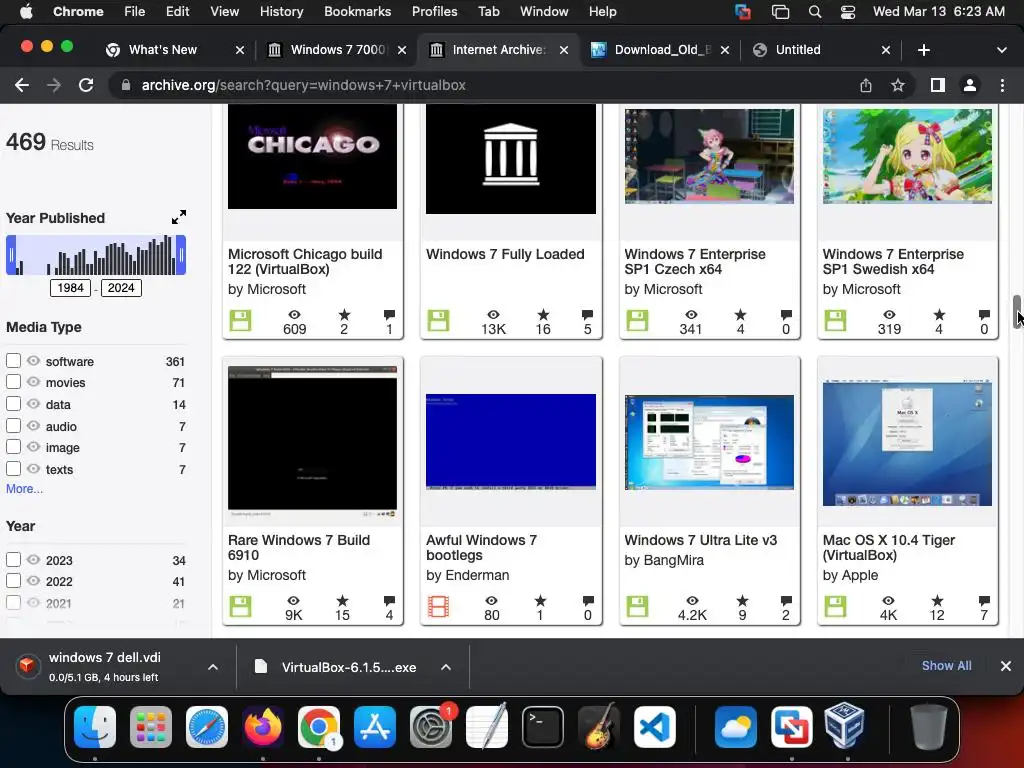This screenshot has height=768, width=1024.
Task: Check the movies media type checkbox
Action: [x=13, y=381]
